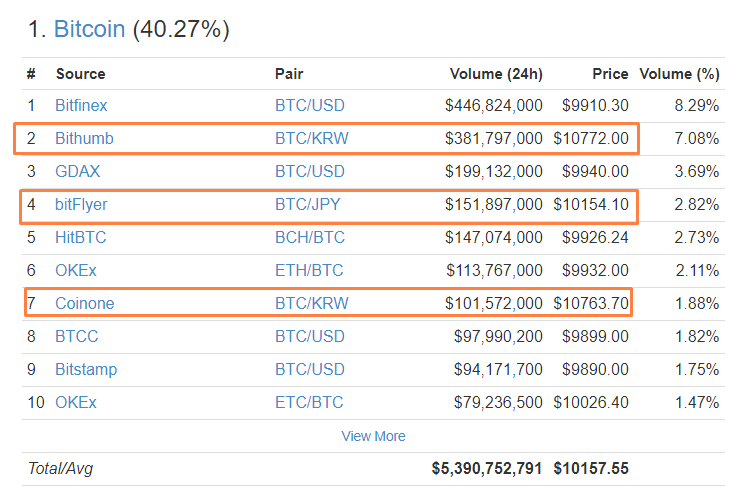
Task: Open the bitFlyer exchange link
Action: 81,204
